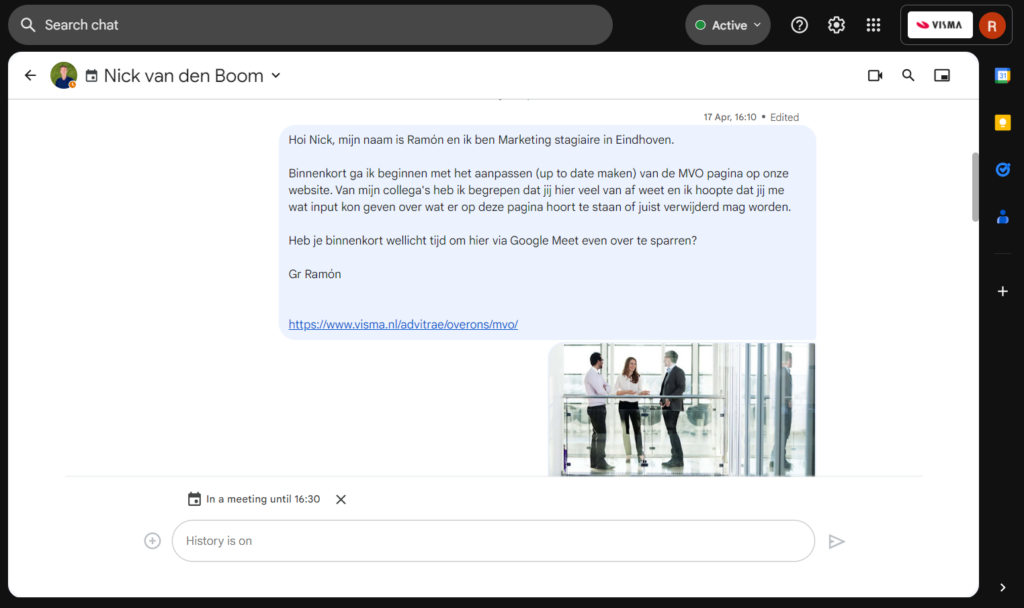Open Google Keep side panel

[1002, 123]
